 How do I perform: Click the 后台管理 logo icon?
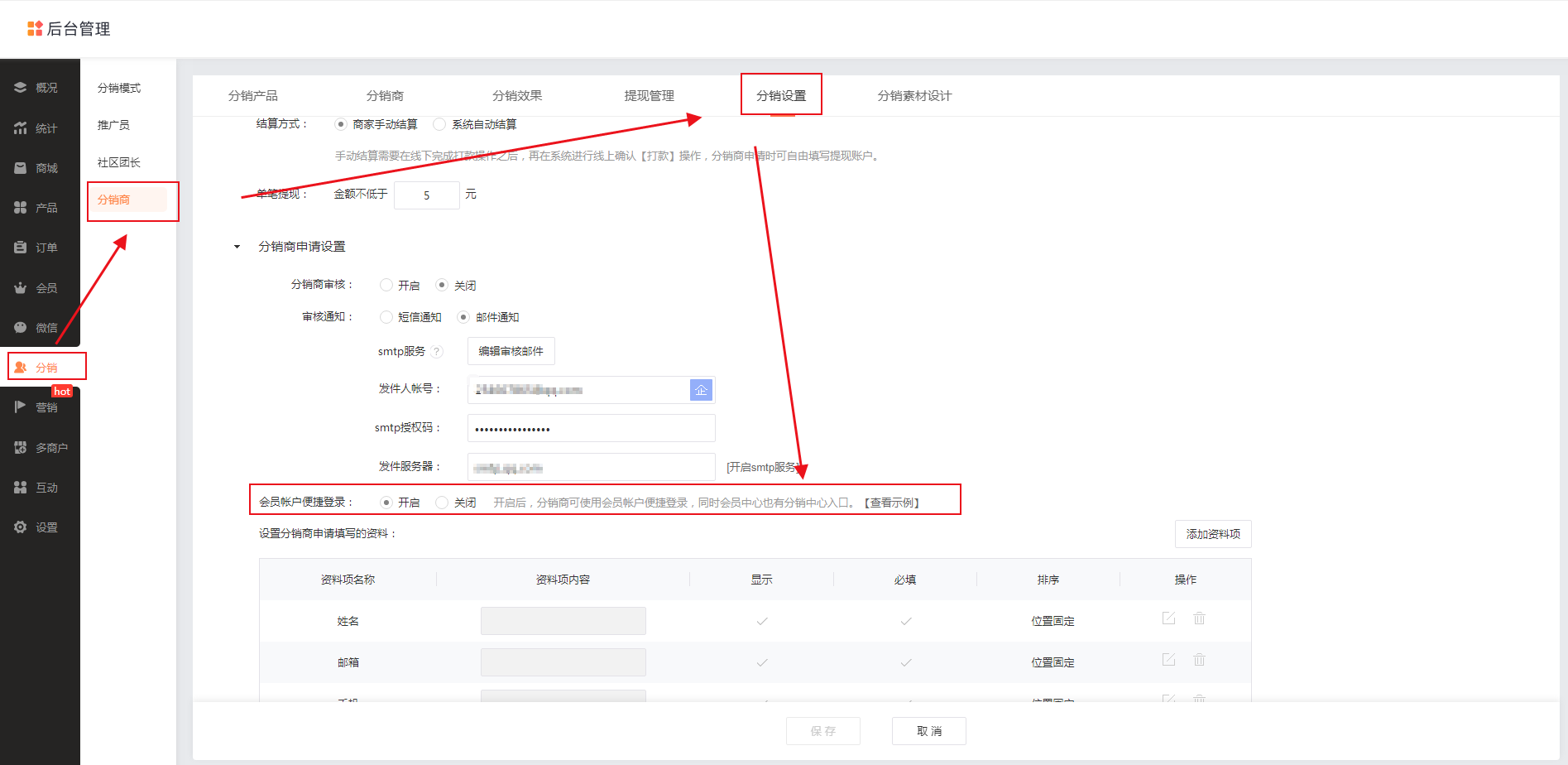[35, 29]
